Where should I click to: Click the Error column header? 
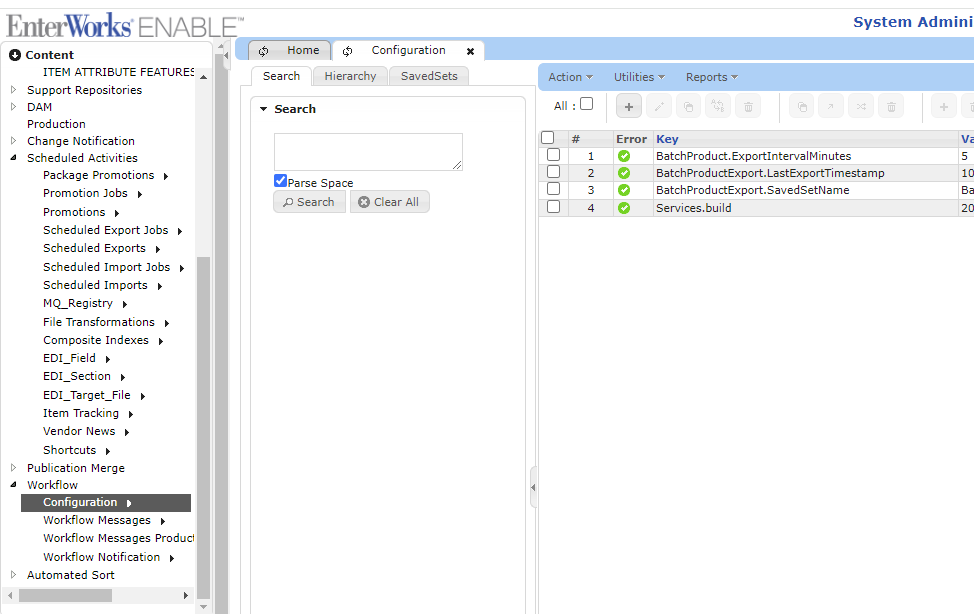click(631, 139)
